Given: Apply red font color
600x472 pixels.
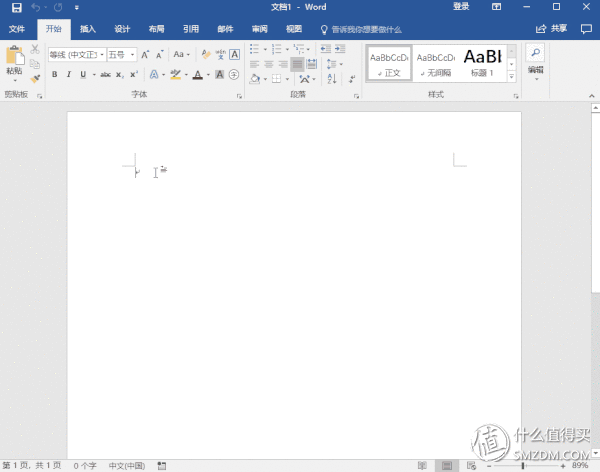Looking at the screenshot, I should tap(198, 75).
